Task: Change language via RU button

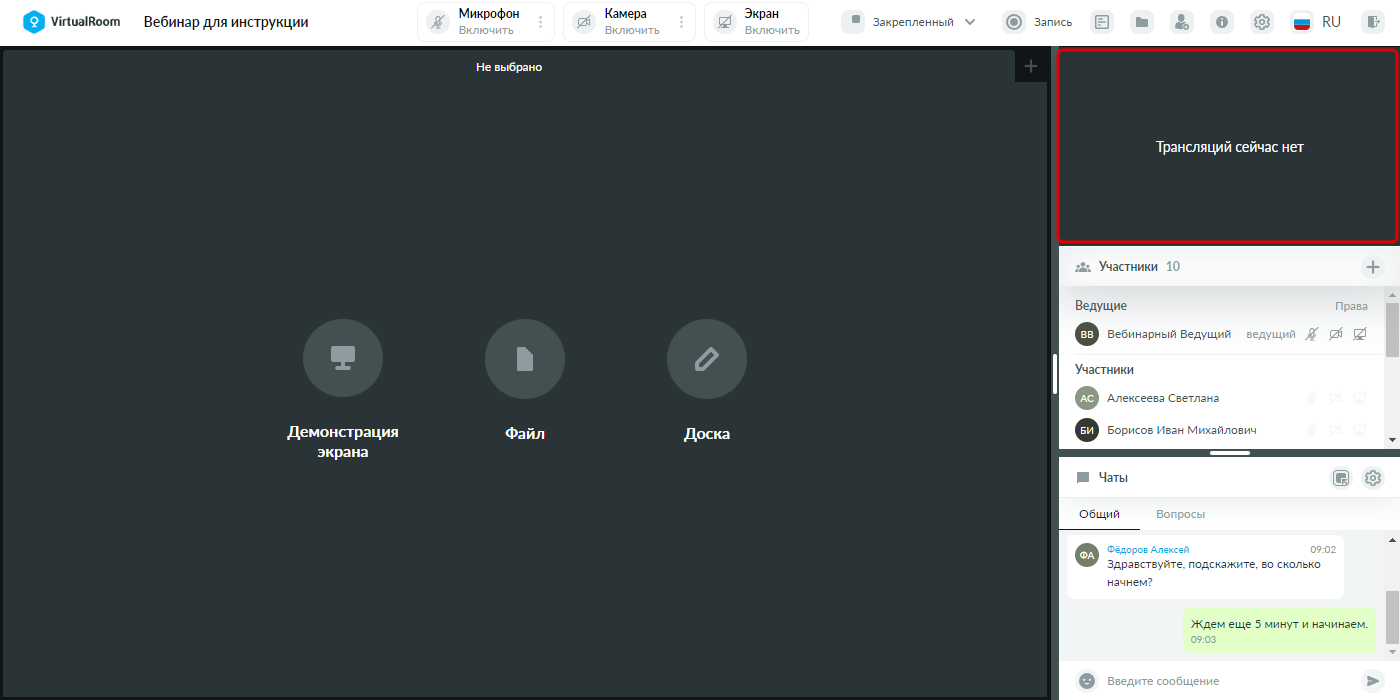Action: coord(1317,22)
